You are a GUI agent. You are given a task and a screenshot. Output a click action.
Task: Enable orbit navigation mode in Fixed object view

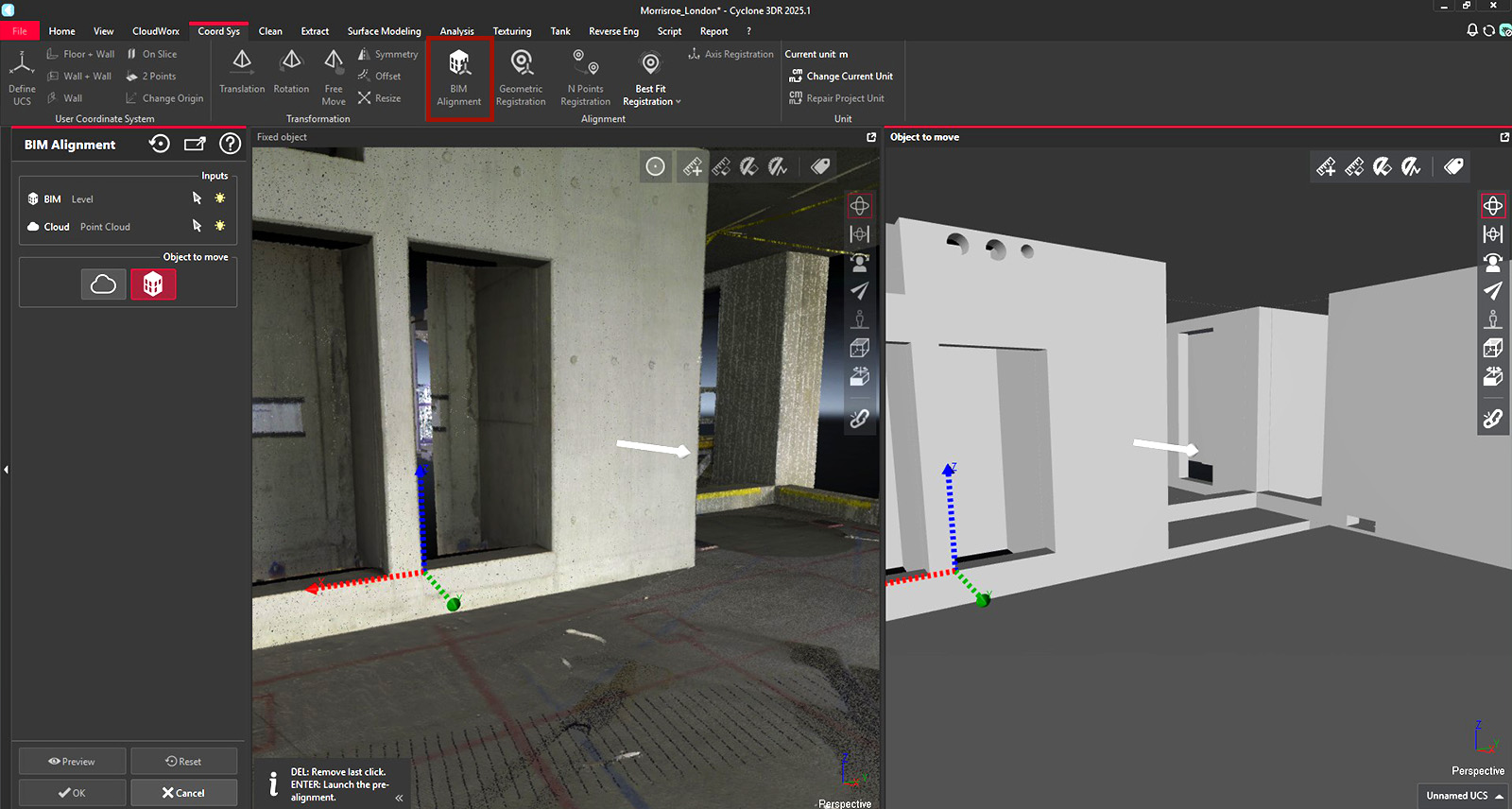click(860, 206)
